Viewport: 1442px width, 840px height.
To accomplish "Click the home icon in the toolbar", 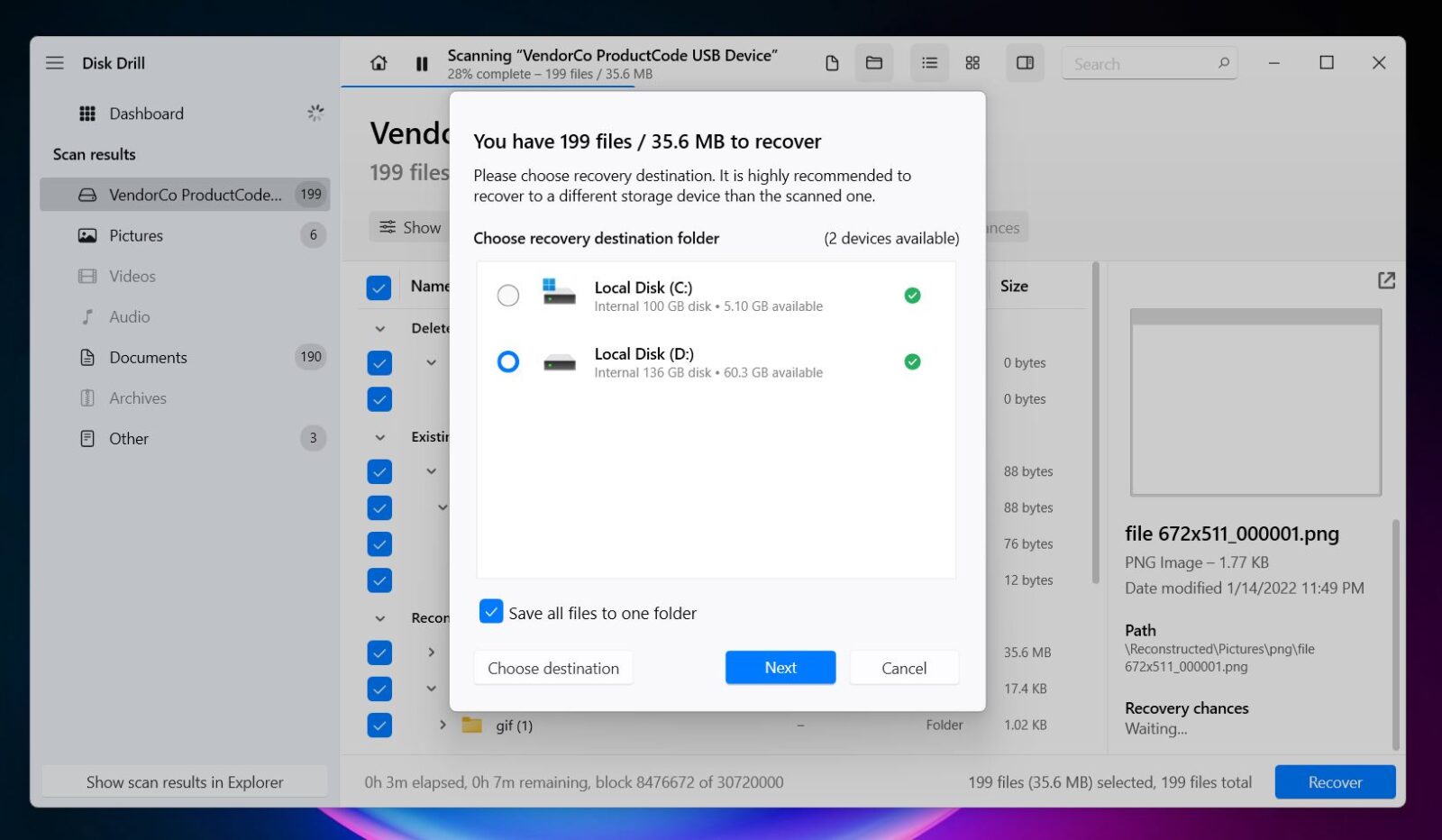I will tap(379, 63).
